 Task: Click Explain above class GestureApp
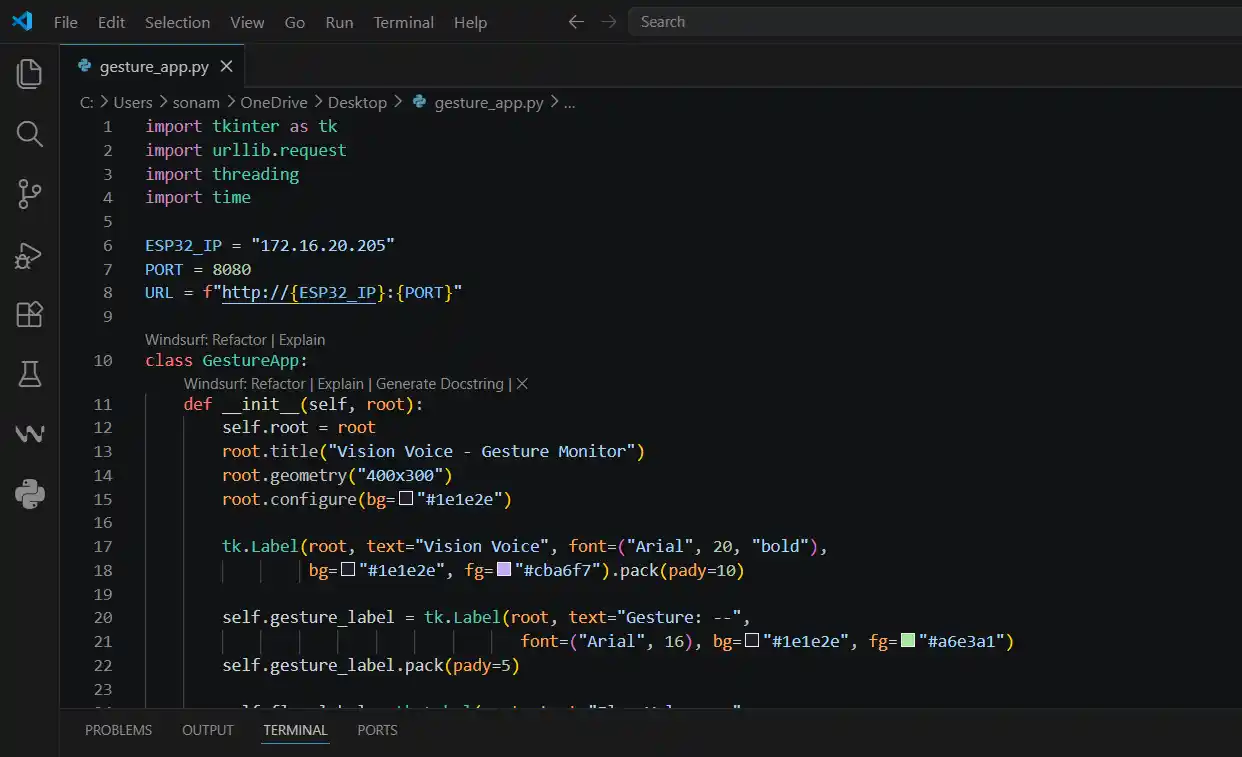pos(302,340)
